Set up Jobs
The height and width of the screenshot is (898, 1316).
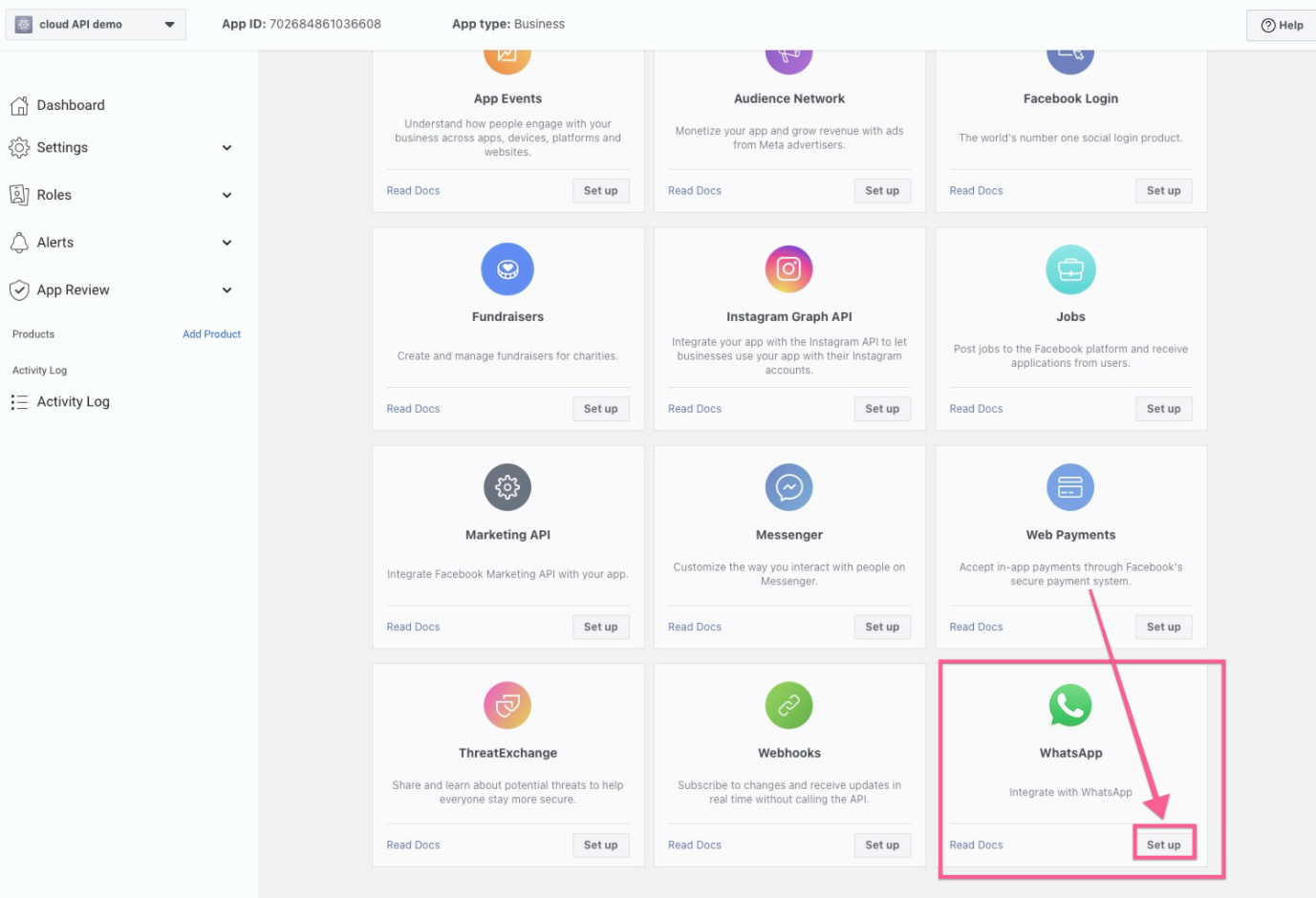pyautogui.click(x=1163, y=409)
